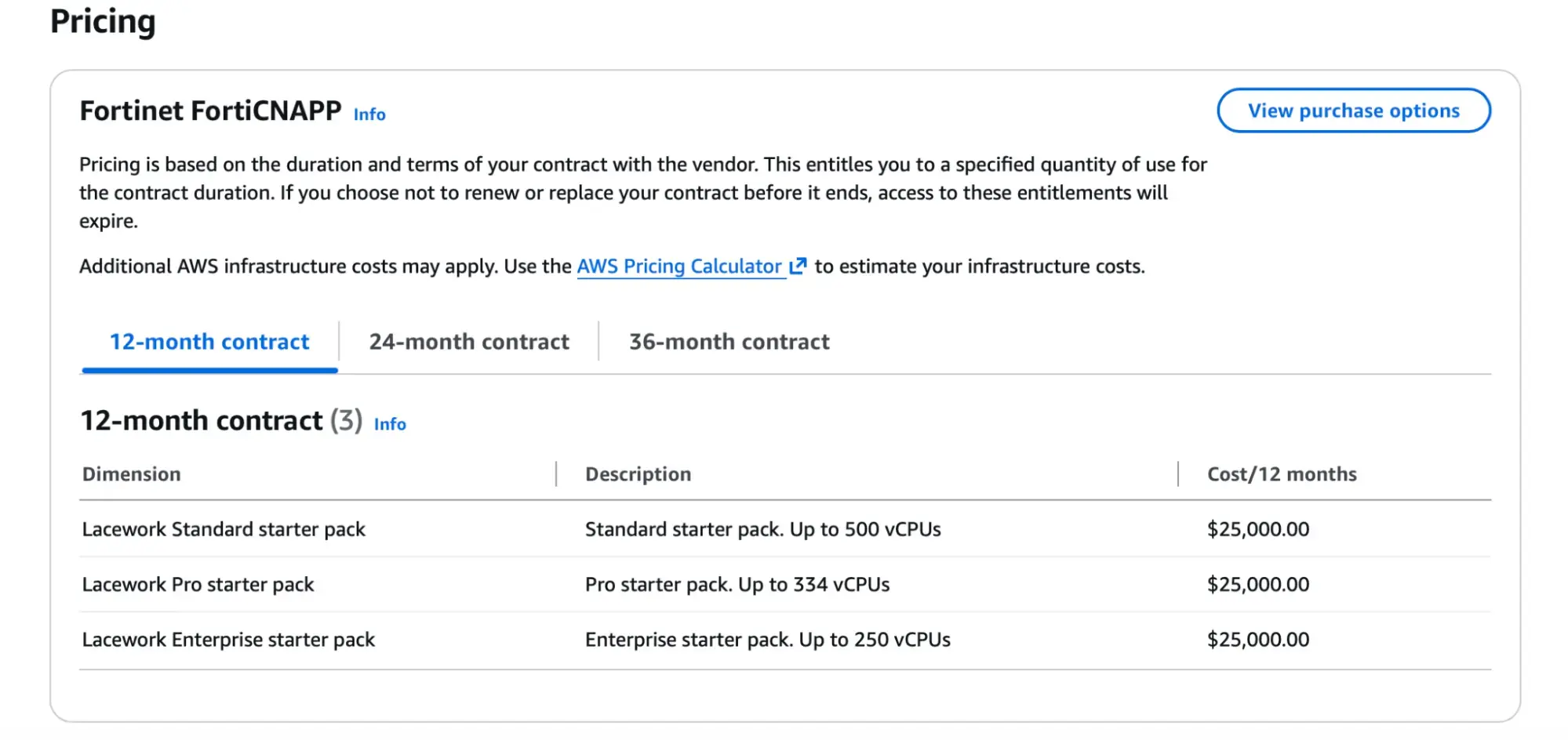Click the Pricing page heading
Image resolution: width=1568 pixels, height=740 pixels.
coord(103,21)
